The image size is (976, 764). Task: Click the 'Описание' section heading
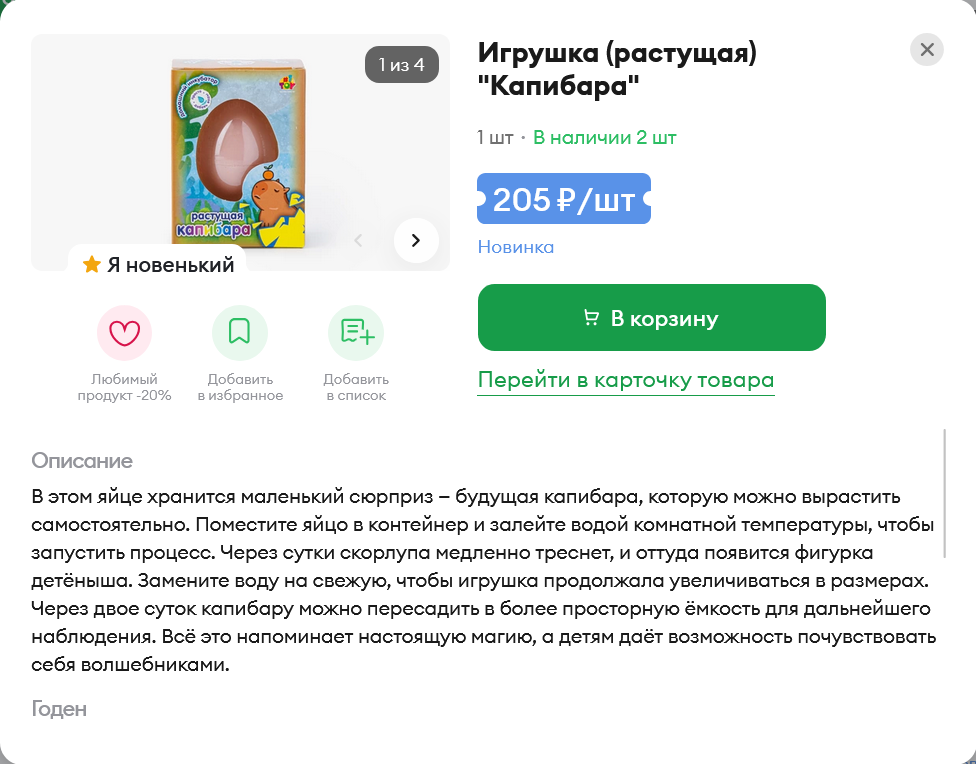pyautogui.click(x=82, y=461)
